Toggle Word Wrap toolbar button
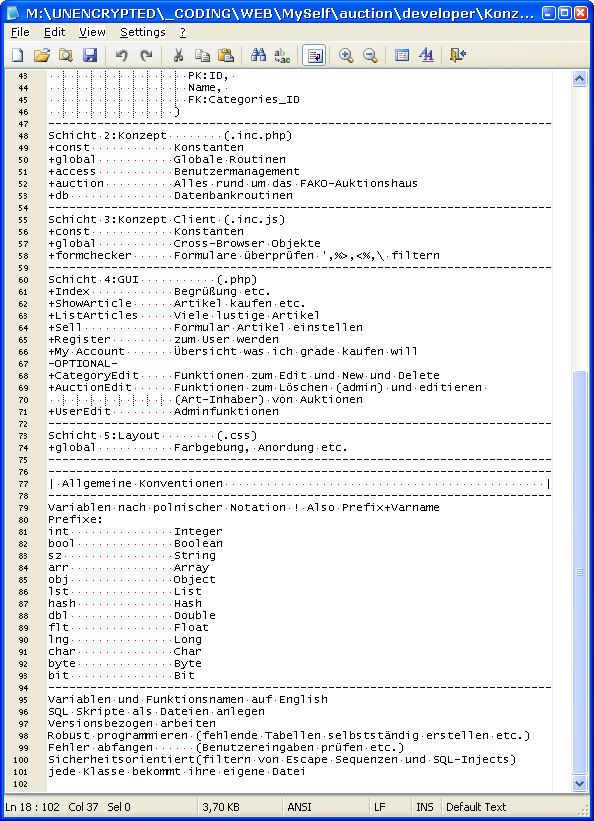 click(x=314, y=55)
